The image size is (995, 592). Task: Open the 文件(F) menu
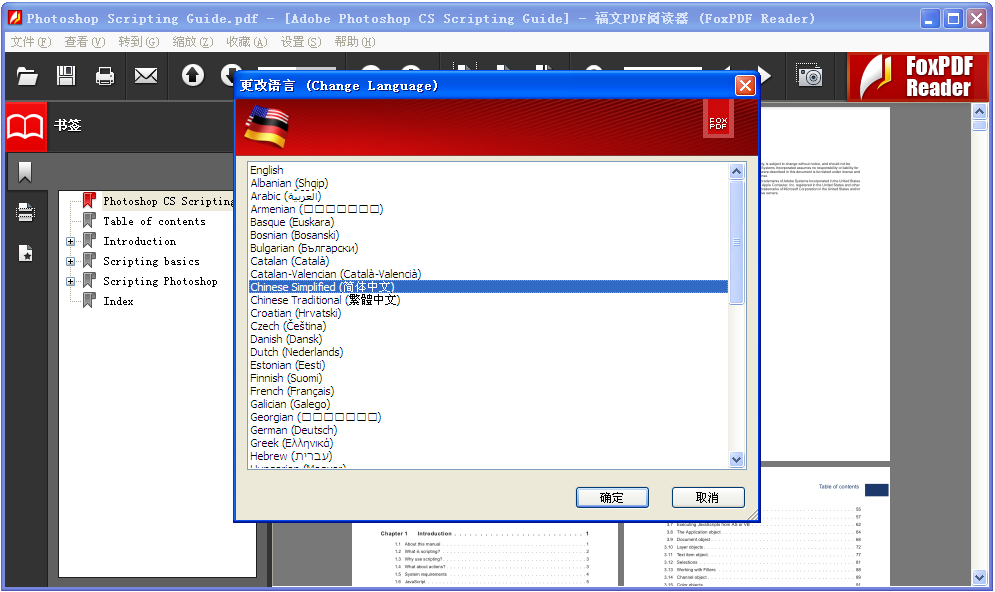click(31, 42)
